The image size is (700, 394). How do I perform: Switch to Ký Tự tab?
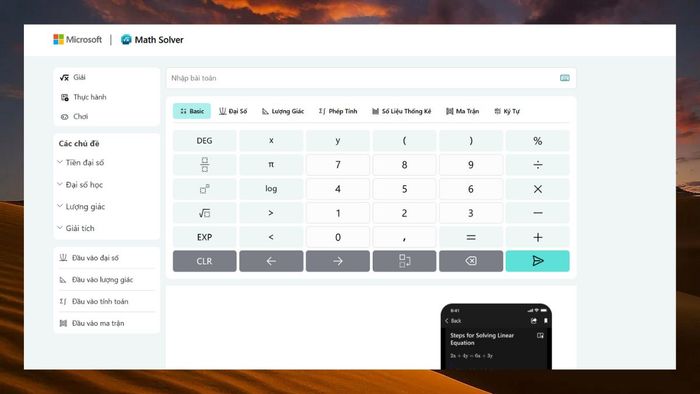tap(507, 111)
